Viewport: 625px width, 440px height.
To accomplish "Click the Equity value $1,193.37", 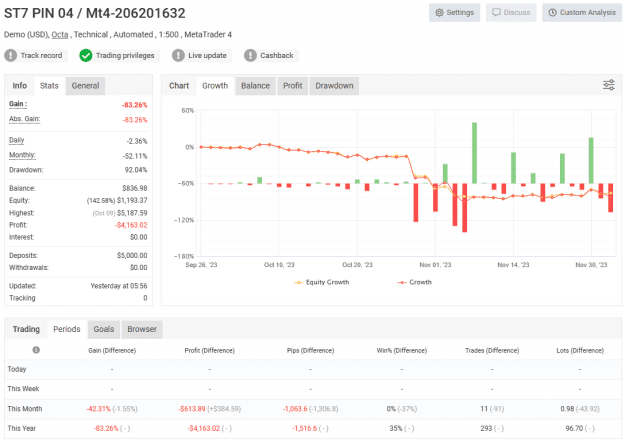I will (132, 200).
